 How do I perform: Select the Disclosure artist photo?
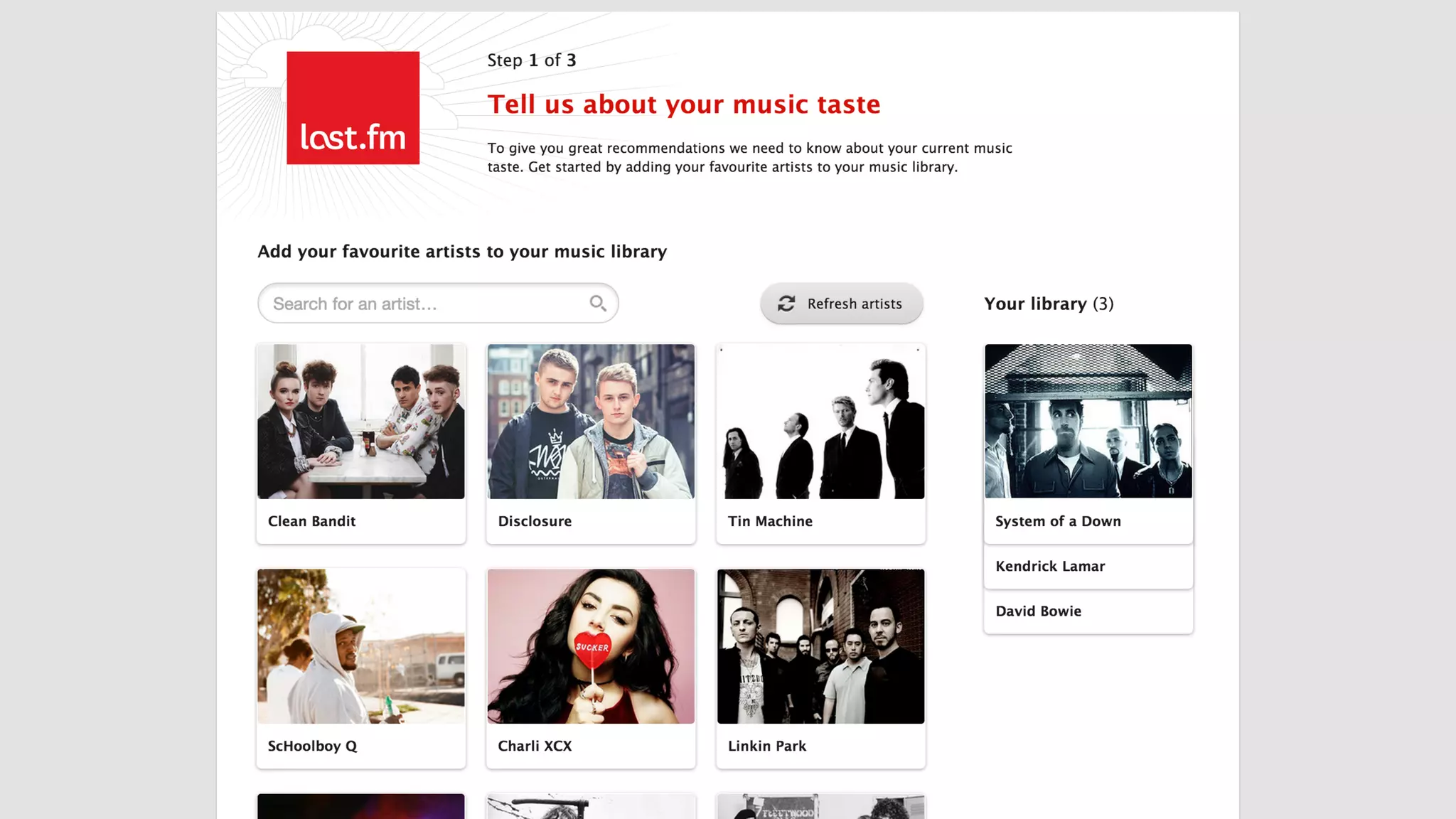[591, 422]
